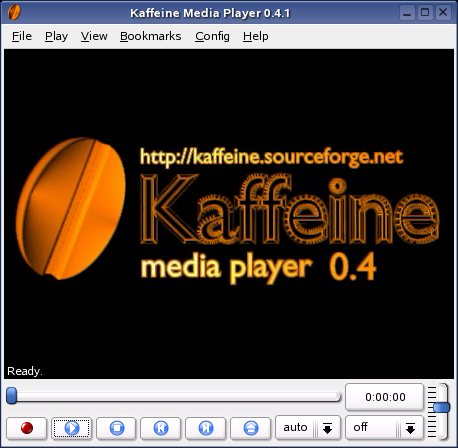
Task: Open the File menu
Action: pos(22,36)
